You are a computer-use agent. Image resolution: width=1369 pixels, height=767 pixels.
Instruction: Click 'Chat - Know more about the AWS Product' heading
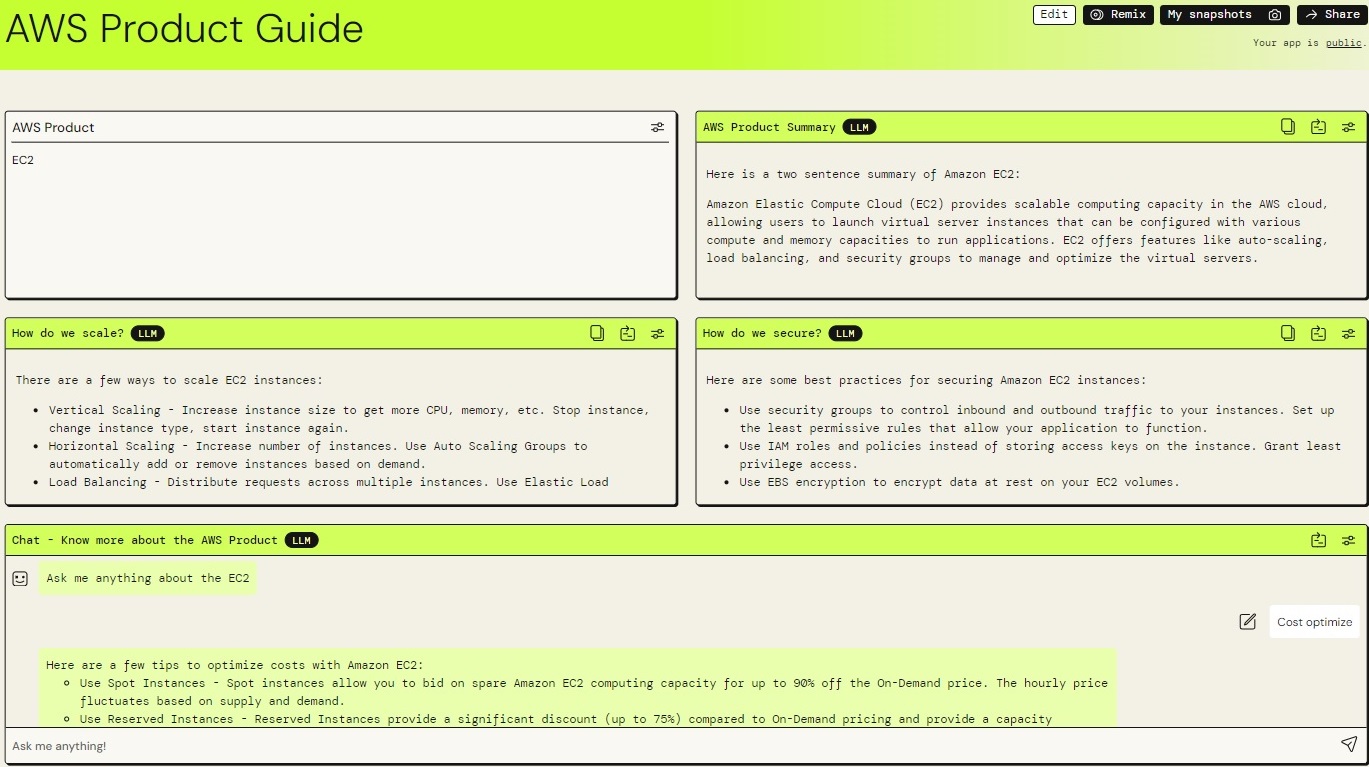pos(145,540)
